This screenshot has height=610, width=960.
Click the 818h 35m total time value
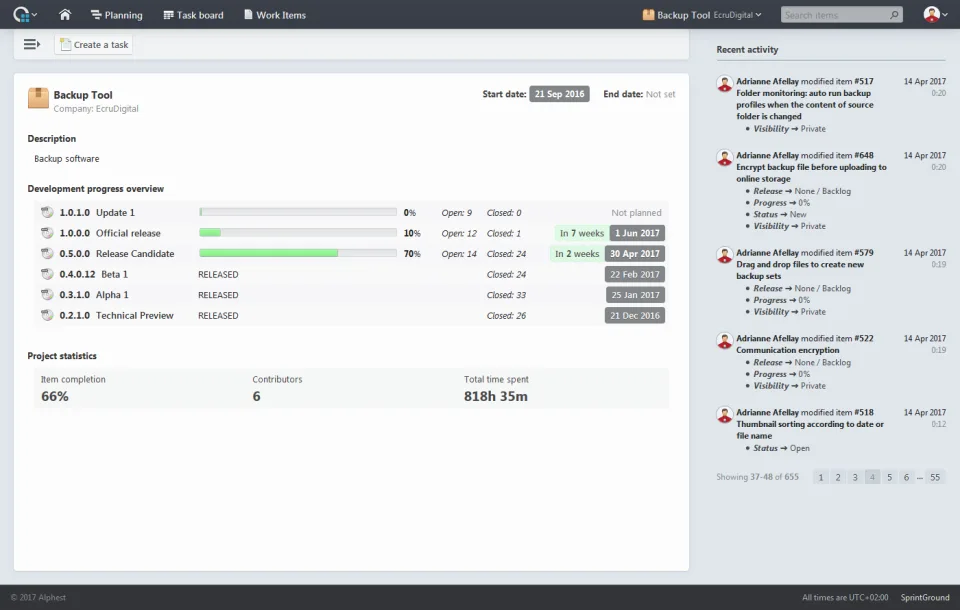495,396
